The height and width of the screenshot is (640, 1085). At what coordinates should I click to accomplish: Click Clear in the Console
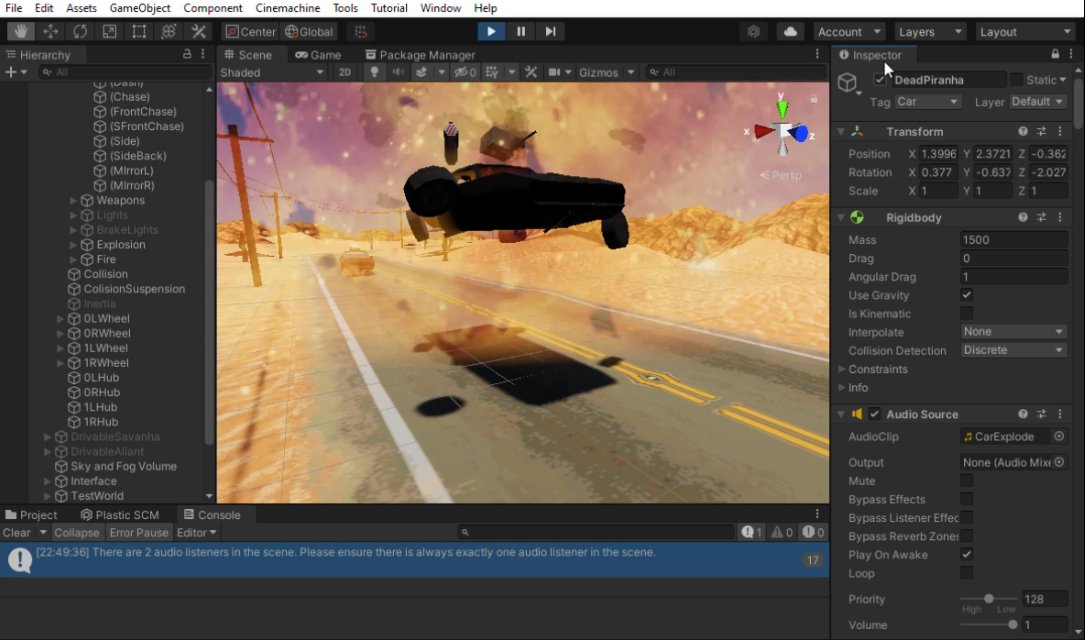[x=16, y=532]
